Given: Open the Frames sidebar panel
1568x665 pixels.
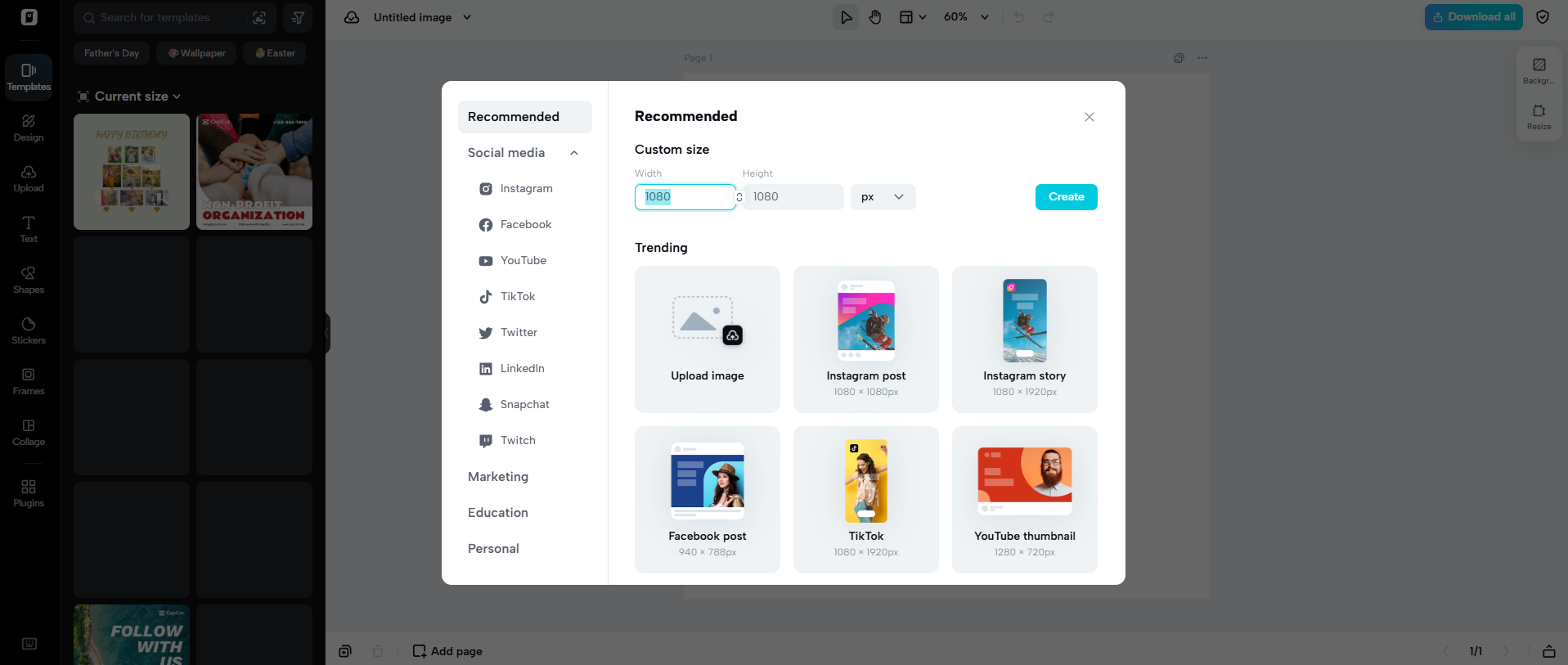Looking at the screenshot, I should click(29, 382).
